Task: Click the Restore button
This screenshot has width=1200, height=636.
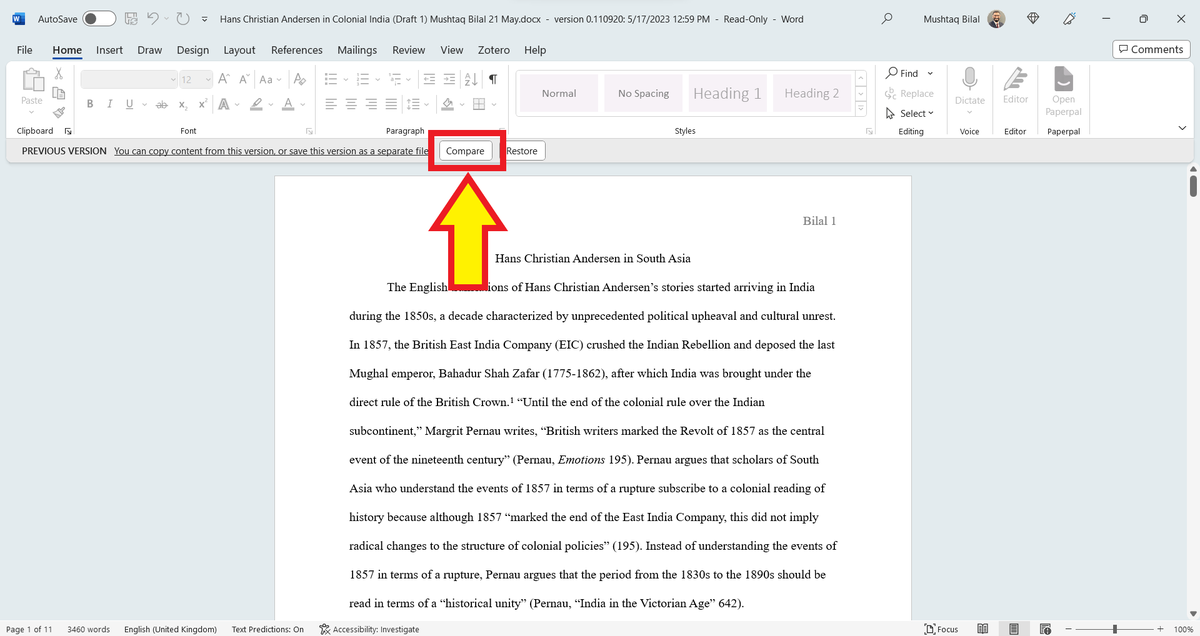Action: point(522,150)
